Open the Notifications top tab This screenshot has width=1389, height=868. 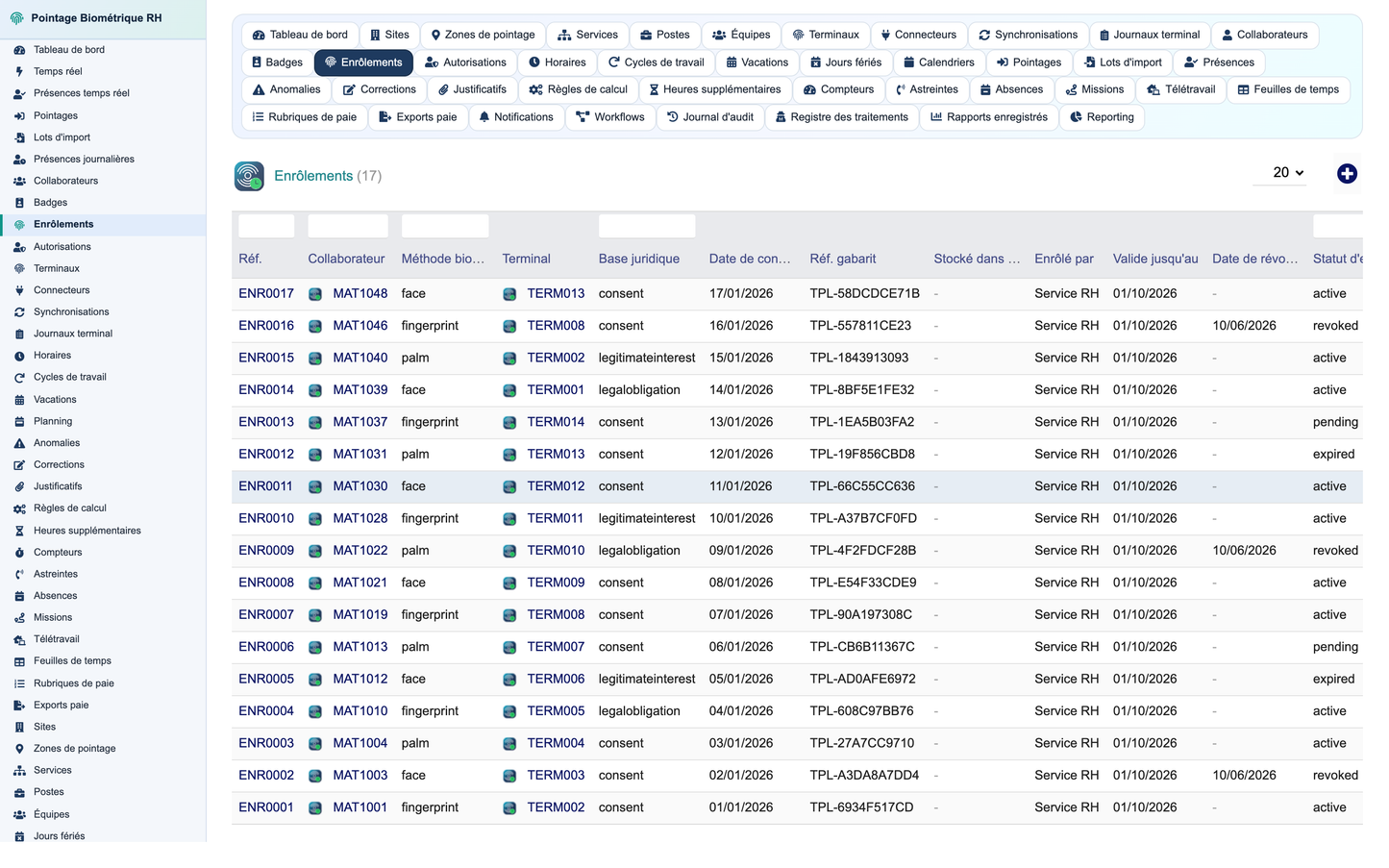pyautogui.click(x=516, y=117)
